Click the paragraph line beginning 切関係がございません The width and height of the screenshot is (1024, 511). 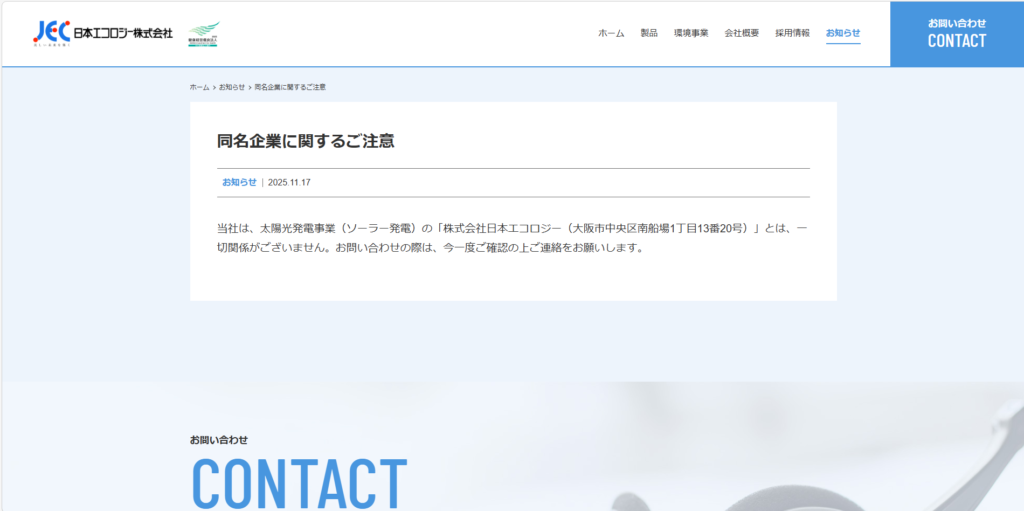pyautogui.click(x=430, y=249)
